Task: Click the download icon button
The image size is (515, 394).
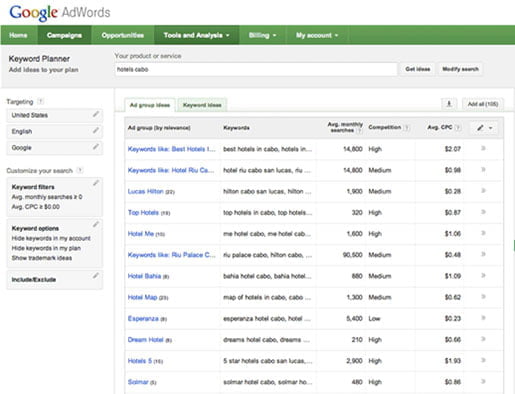Action: pos(449,104)
